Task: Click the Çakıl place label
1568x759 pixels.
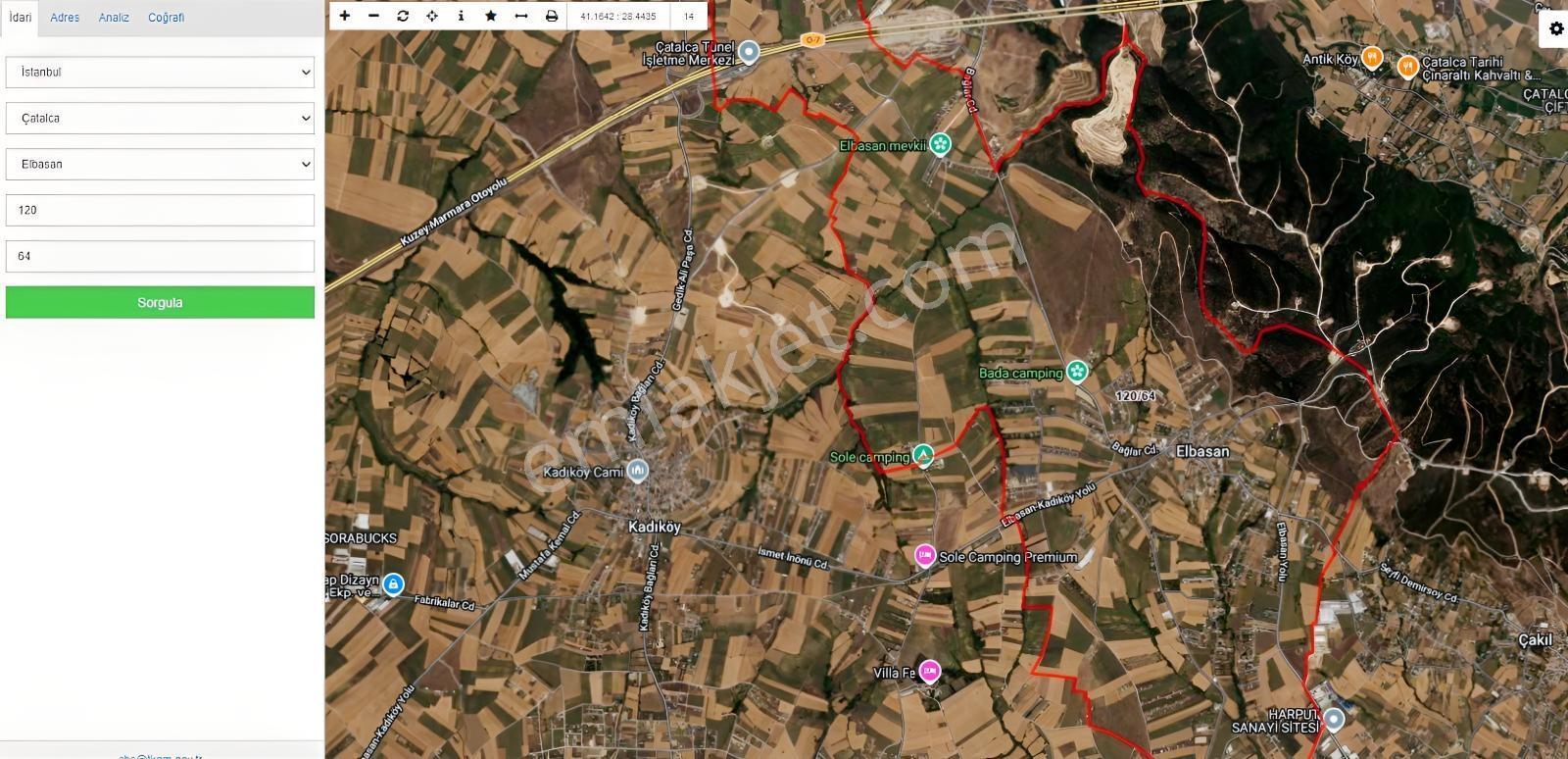Action: point(1535,639)
